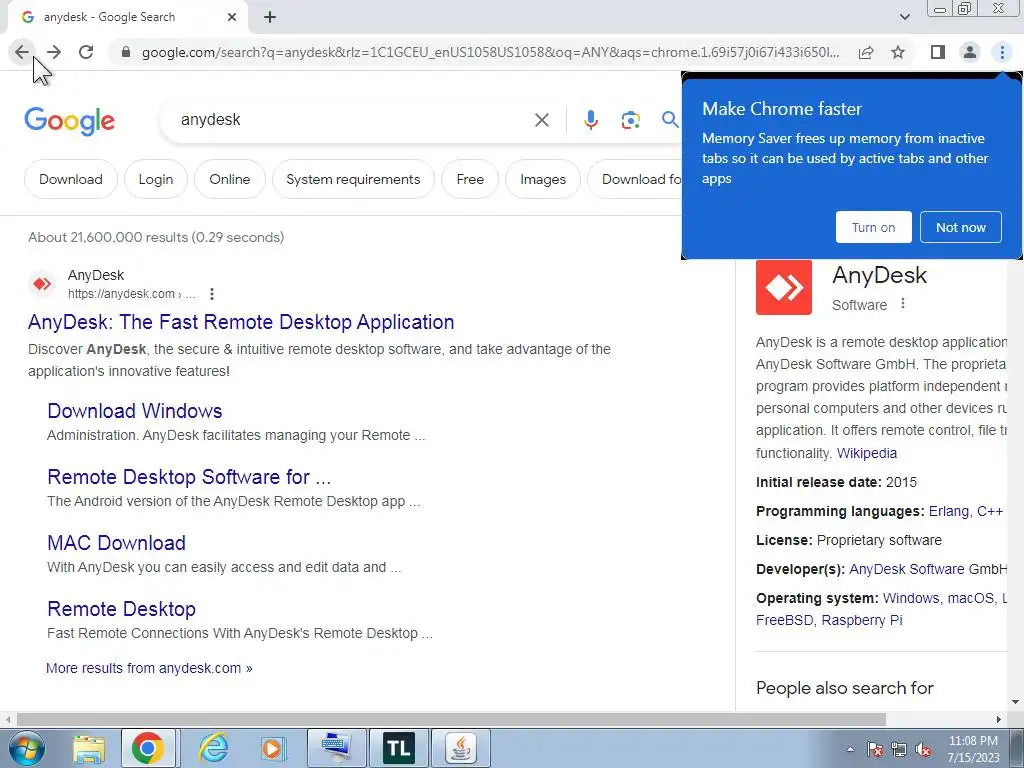This screenshot has width=1024, height=768.
Task: Click the https://anydesk.com result URL
Action: (x=131, y=294)
